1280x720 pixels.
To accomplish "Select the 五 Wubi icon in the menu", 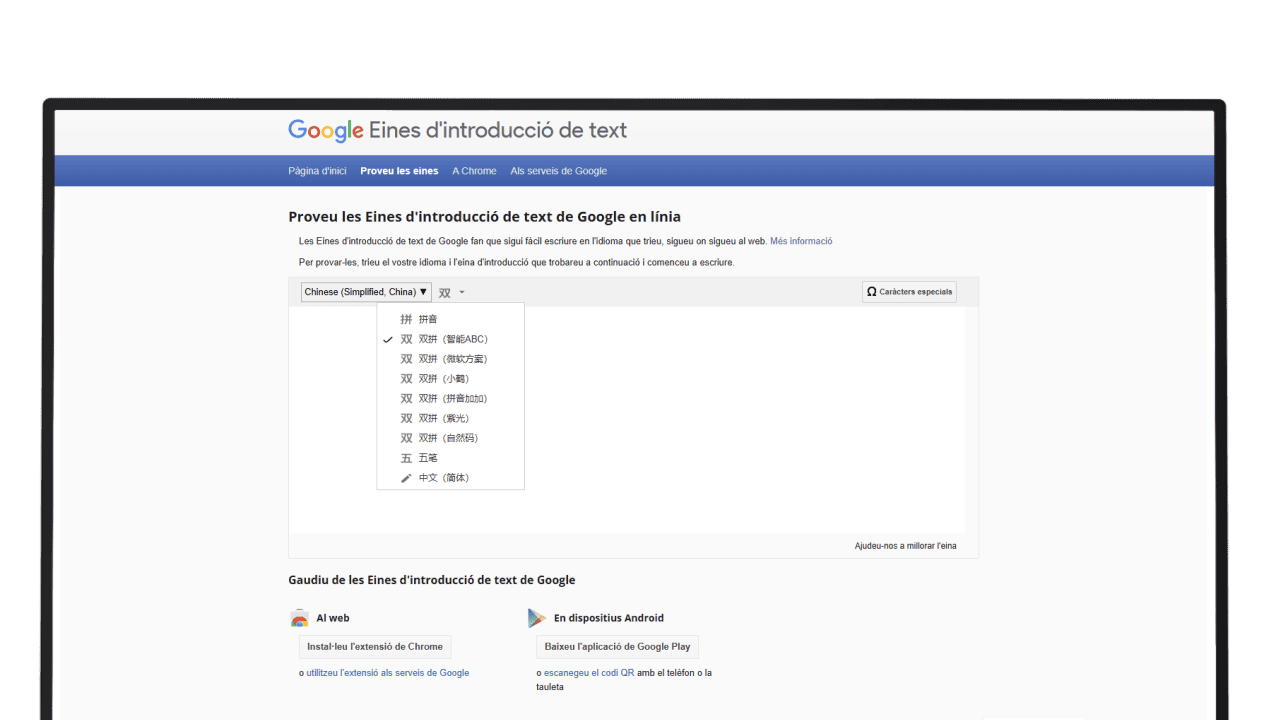I will coord(406,457).
